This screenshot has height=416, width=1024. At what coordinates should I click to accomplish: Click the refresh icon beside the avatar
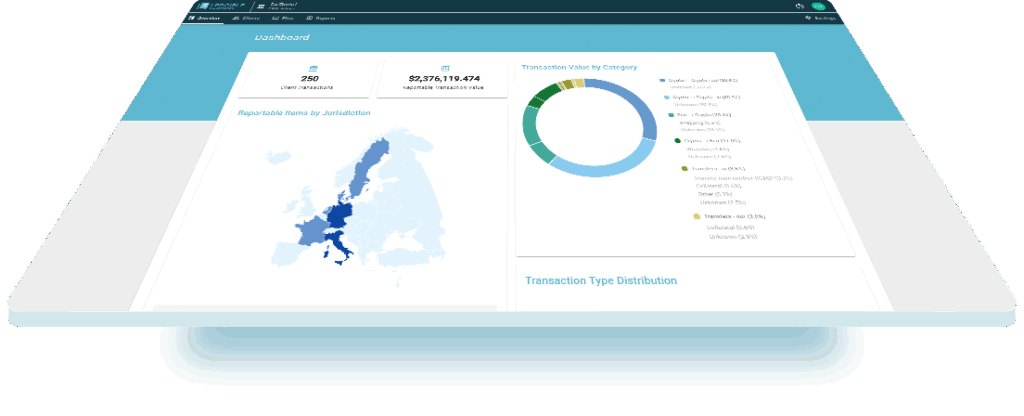click(x=799, y=5)
